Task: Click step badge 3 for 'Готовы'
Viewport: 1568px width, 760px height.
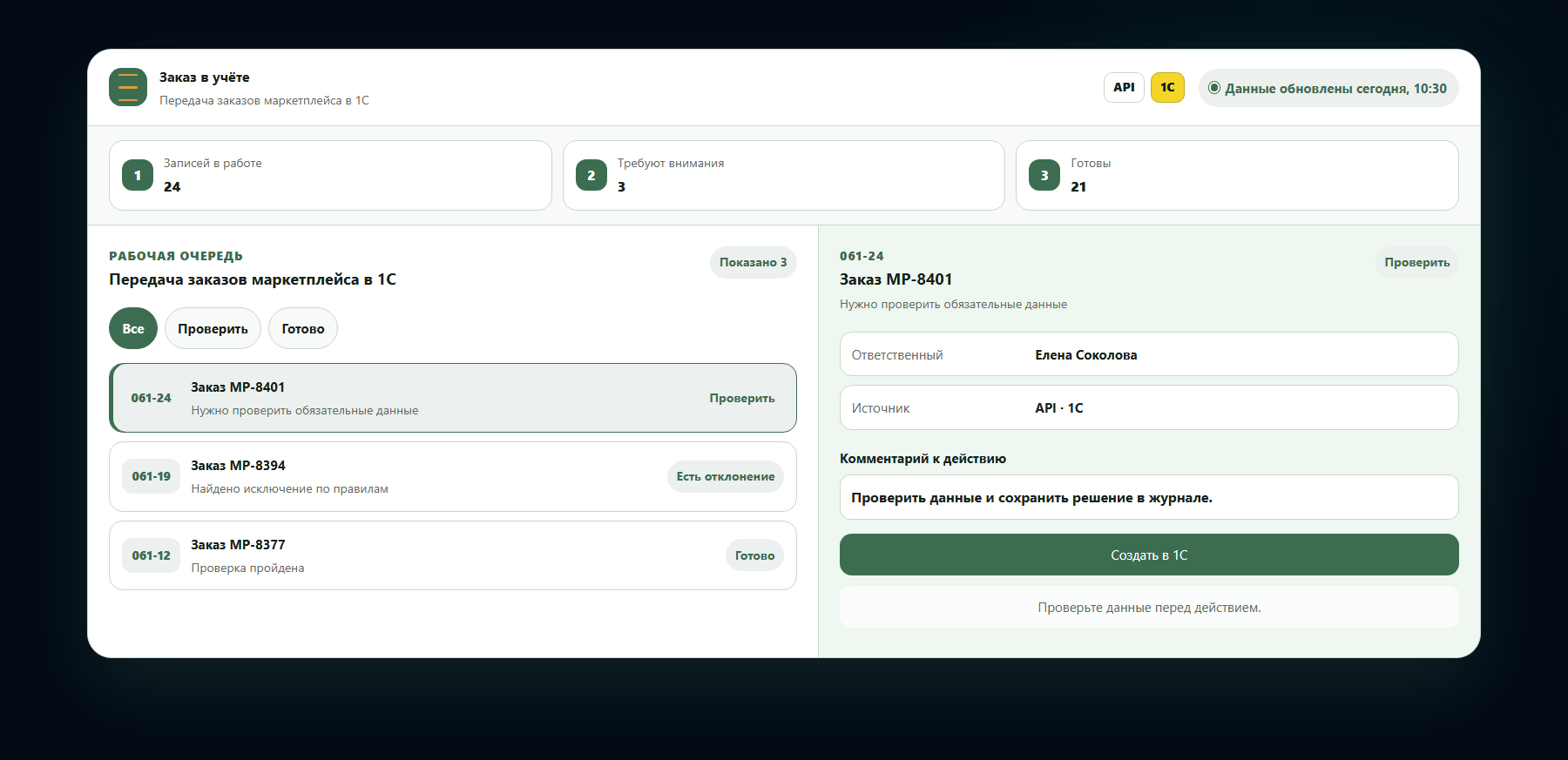Action: [1044, 175]
